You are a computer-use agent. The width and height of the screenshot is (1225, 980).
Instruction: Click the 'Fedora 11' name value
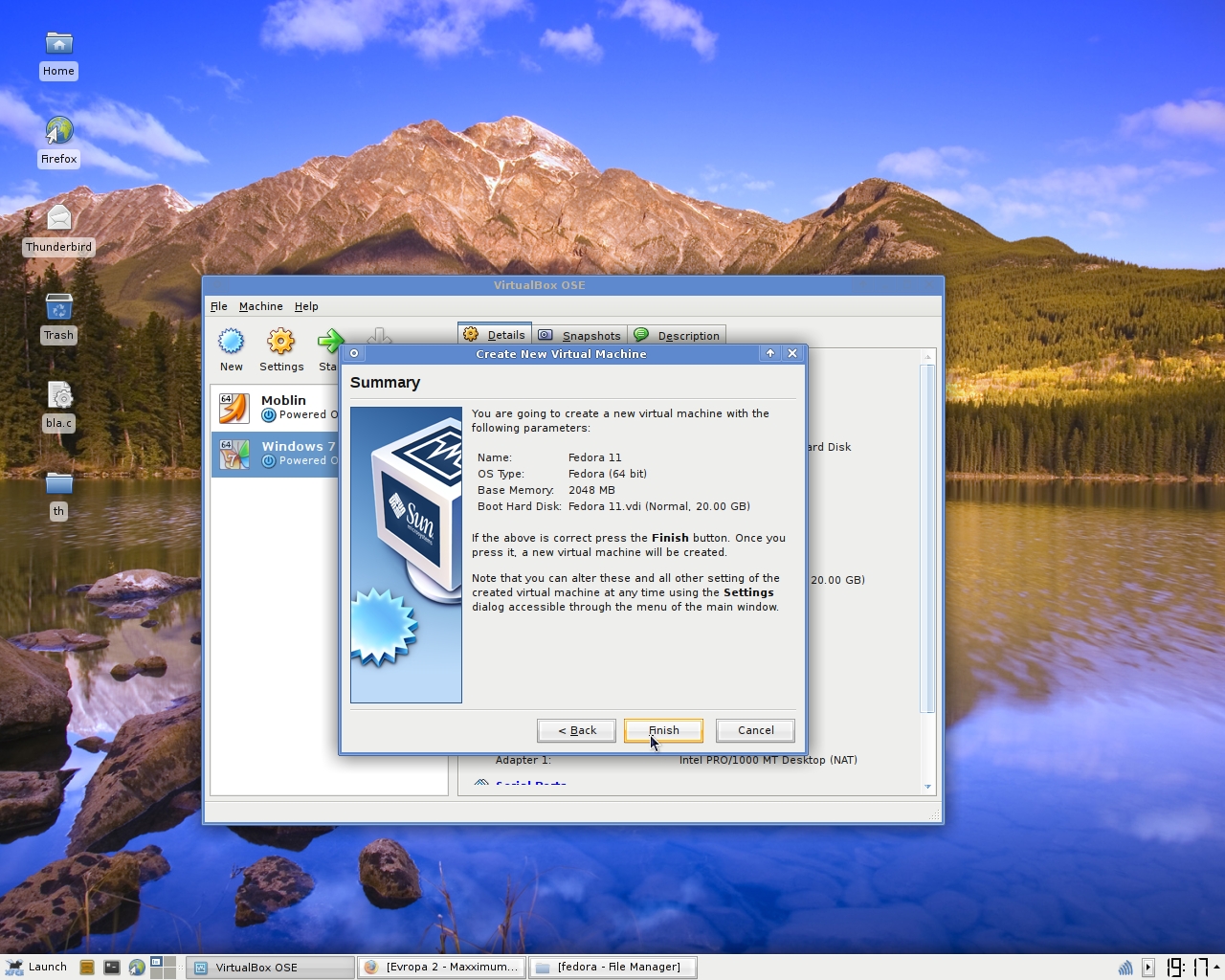tap(594, 457)
